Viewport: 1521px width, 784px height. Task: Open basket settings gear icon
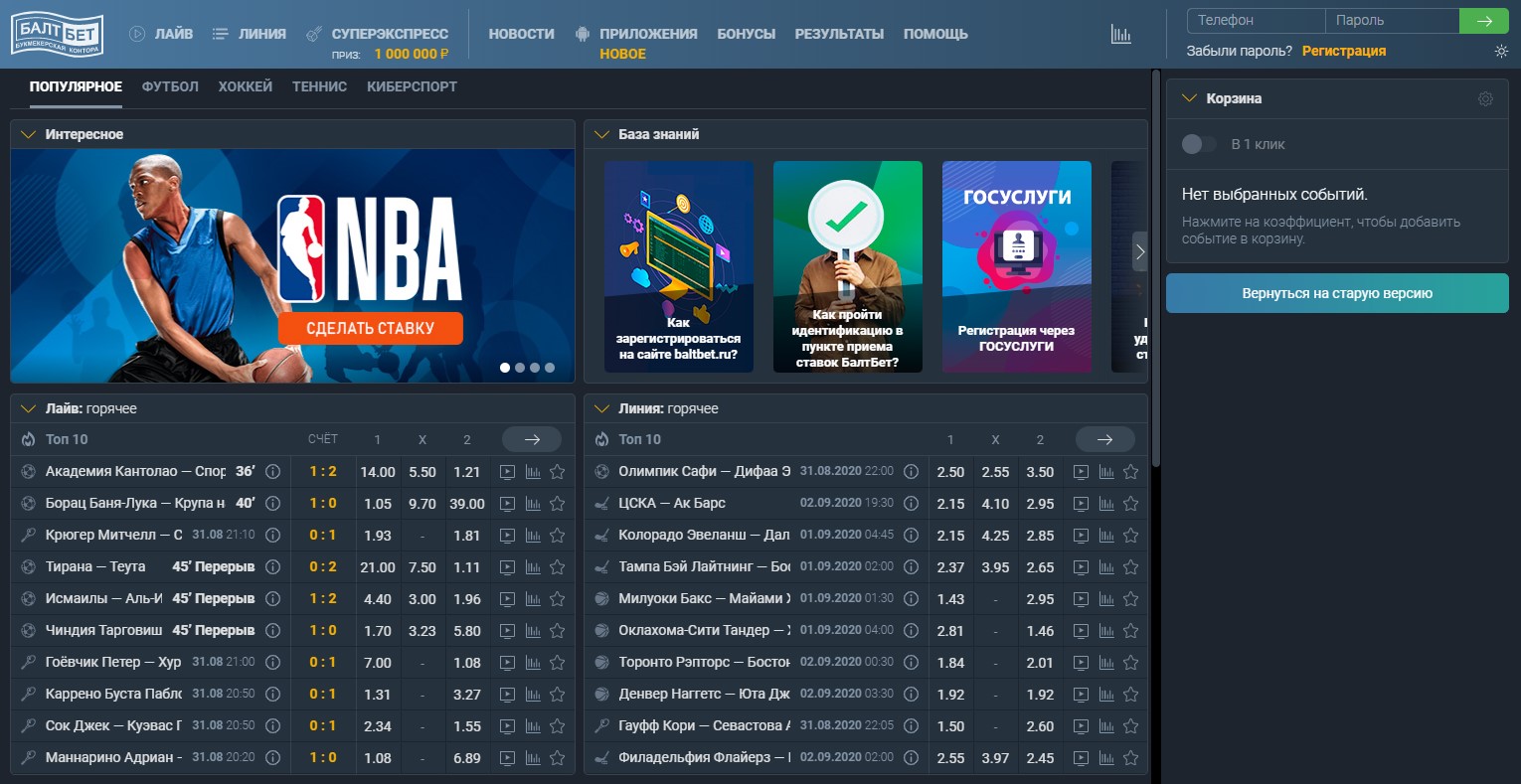click(1485, 98)
